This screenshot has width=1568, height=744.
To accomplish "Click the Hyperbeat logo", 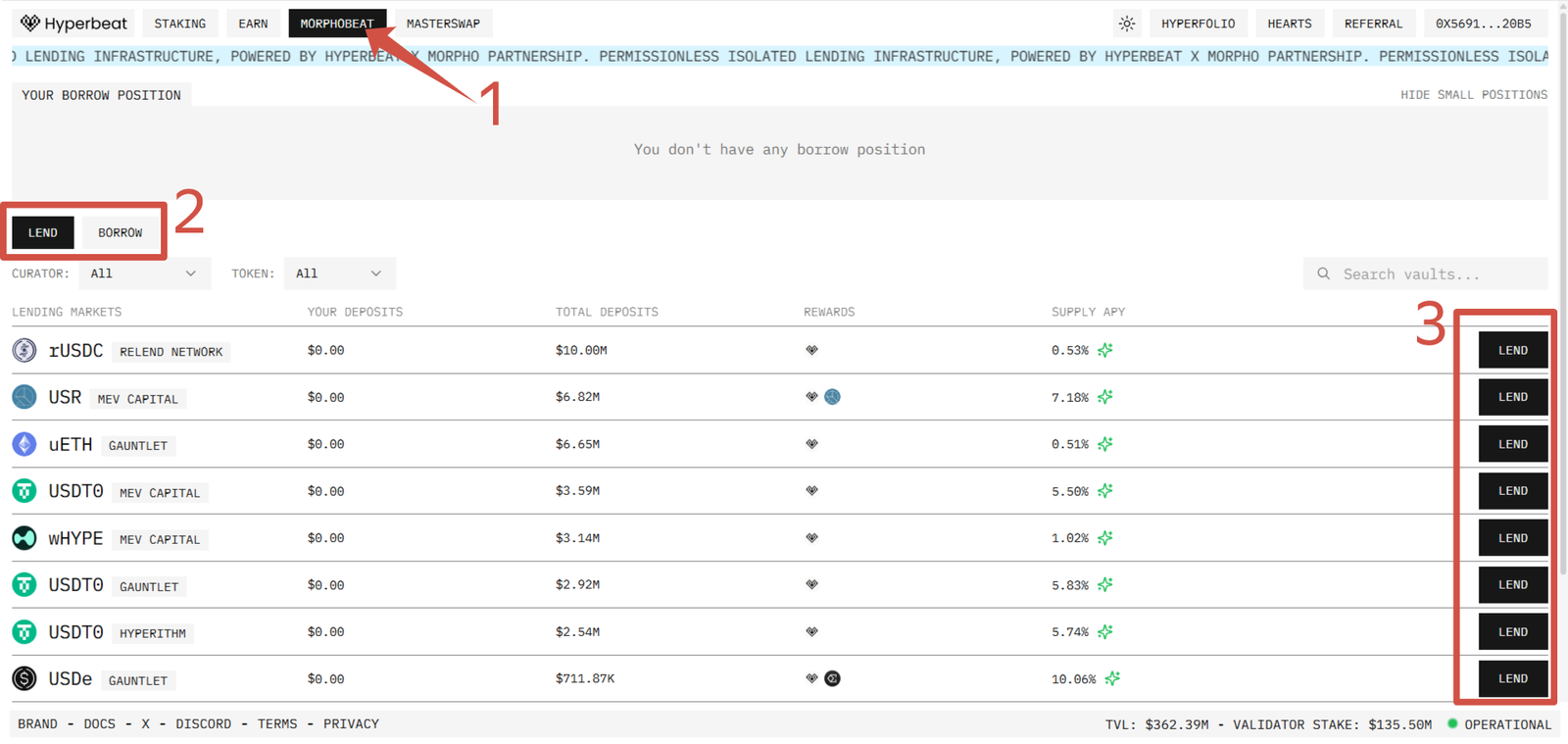I will coord(73,24).
